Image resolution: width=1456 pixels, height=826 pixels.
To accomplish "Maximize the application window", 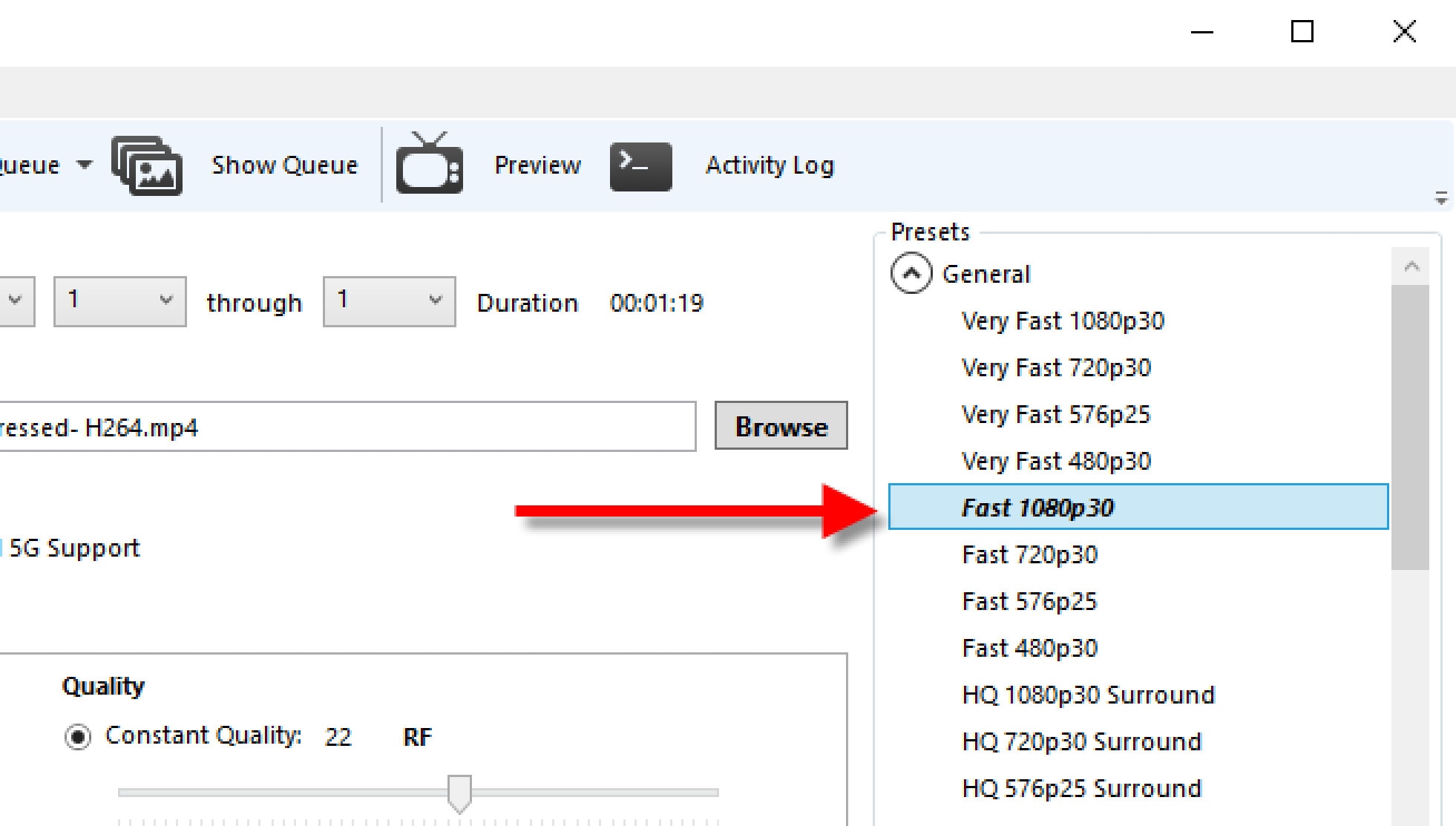I will pos(1302,32).
